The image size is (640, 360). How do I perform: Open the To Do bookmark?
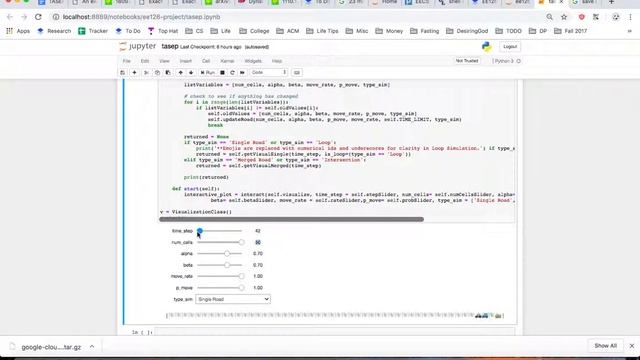[x=128, y=31]
